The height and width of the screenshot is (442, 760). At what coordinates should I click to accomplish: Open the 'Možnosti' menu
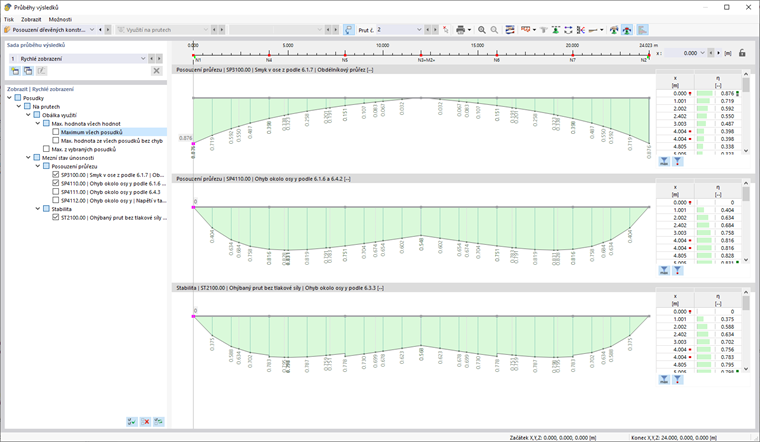coord(60,19)
